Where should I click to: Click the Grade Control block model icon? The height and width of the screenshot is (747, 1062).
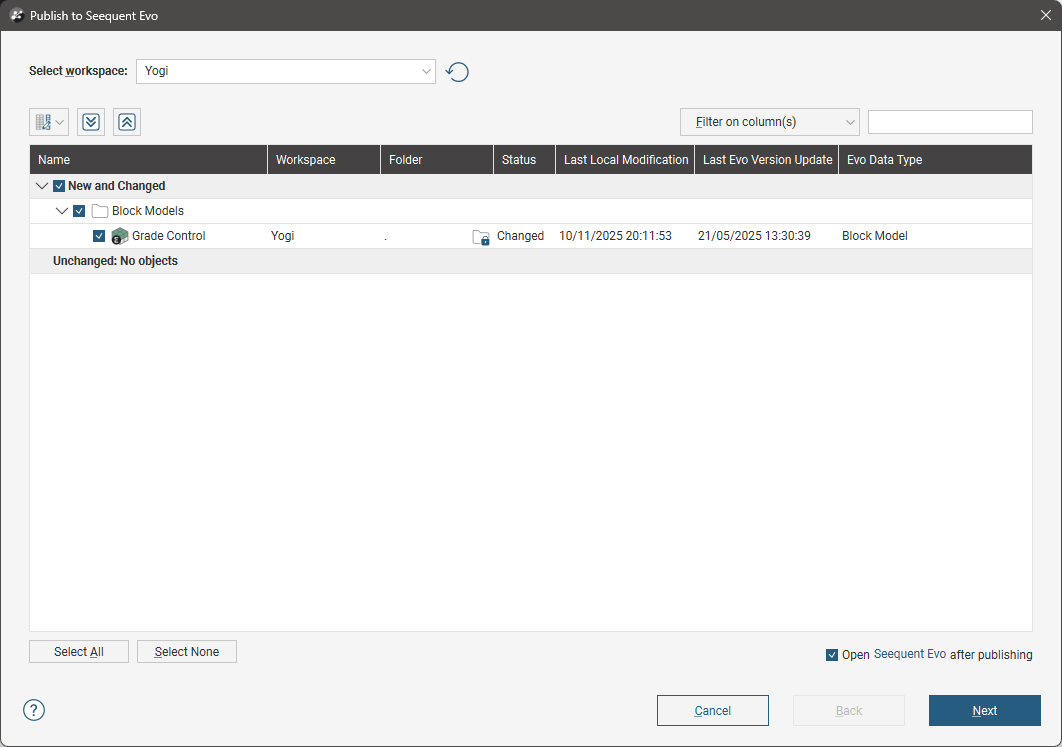119,236
